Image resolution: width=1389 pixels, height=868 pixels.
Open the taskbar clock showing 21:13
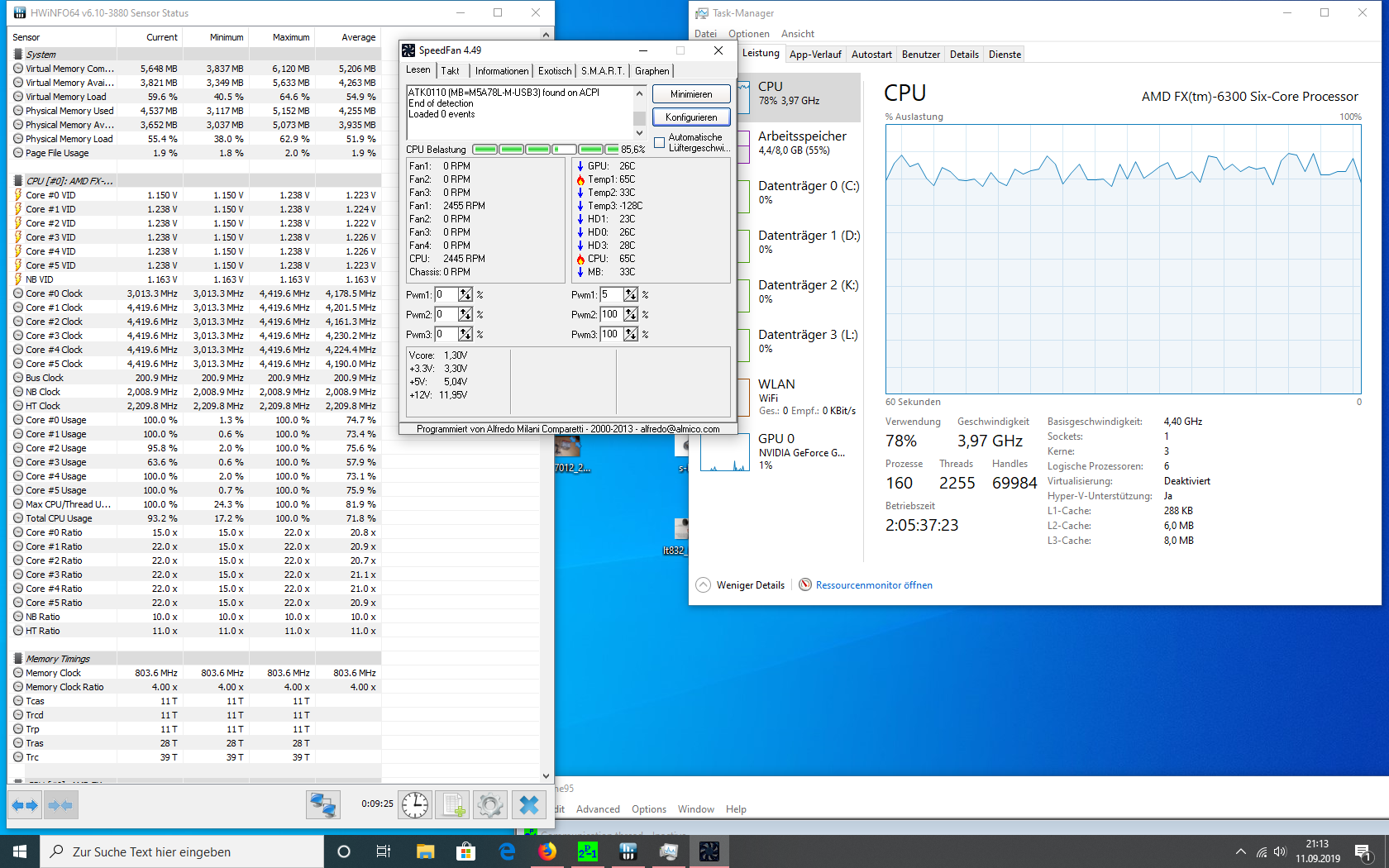[1318, 851]
